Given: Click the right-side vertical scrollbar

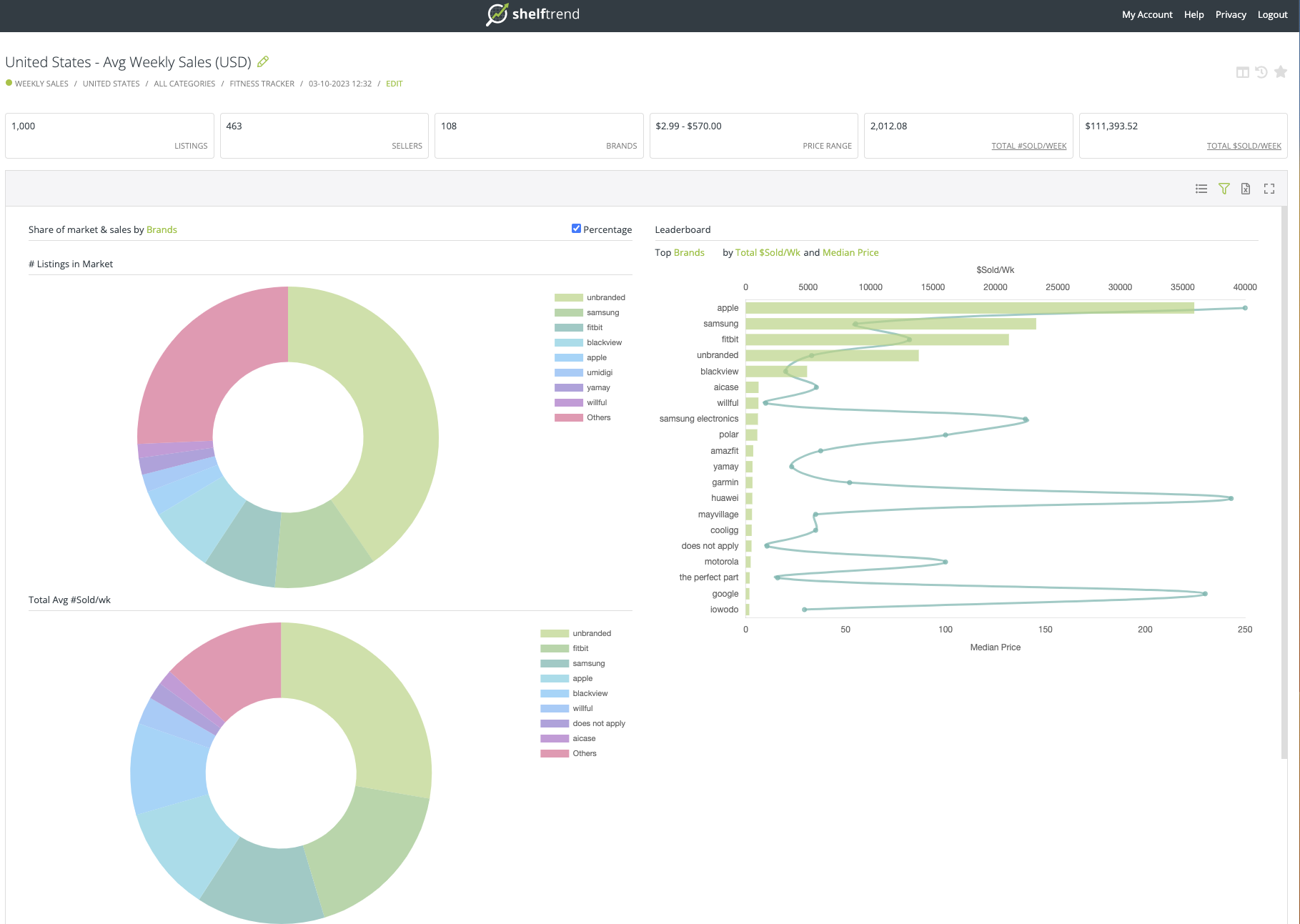Looking at the screenshot, I should (1284, 482).
